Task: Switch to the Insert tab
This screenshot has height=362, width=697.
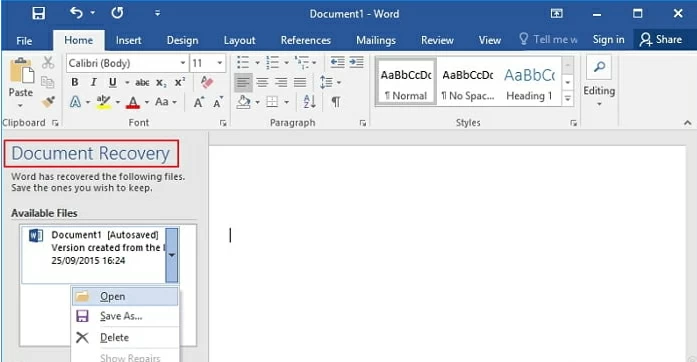Action: click(128, 40)
